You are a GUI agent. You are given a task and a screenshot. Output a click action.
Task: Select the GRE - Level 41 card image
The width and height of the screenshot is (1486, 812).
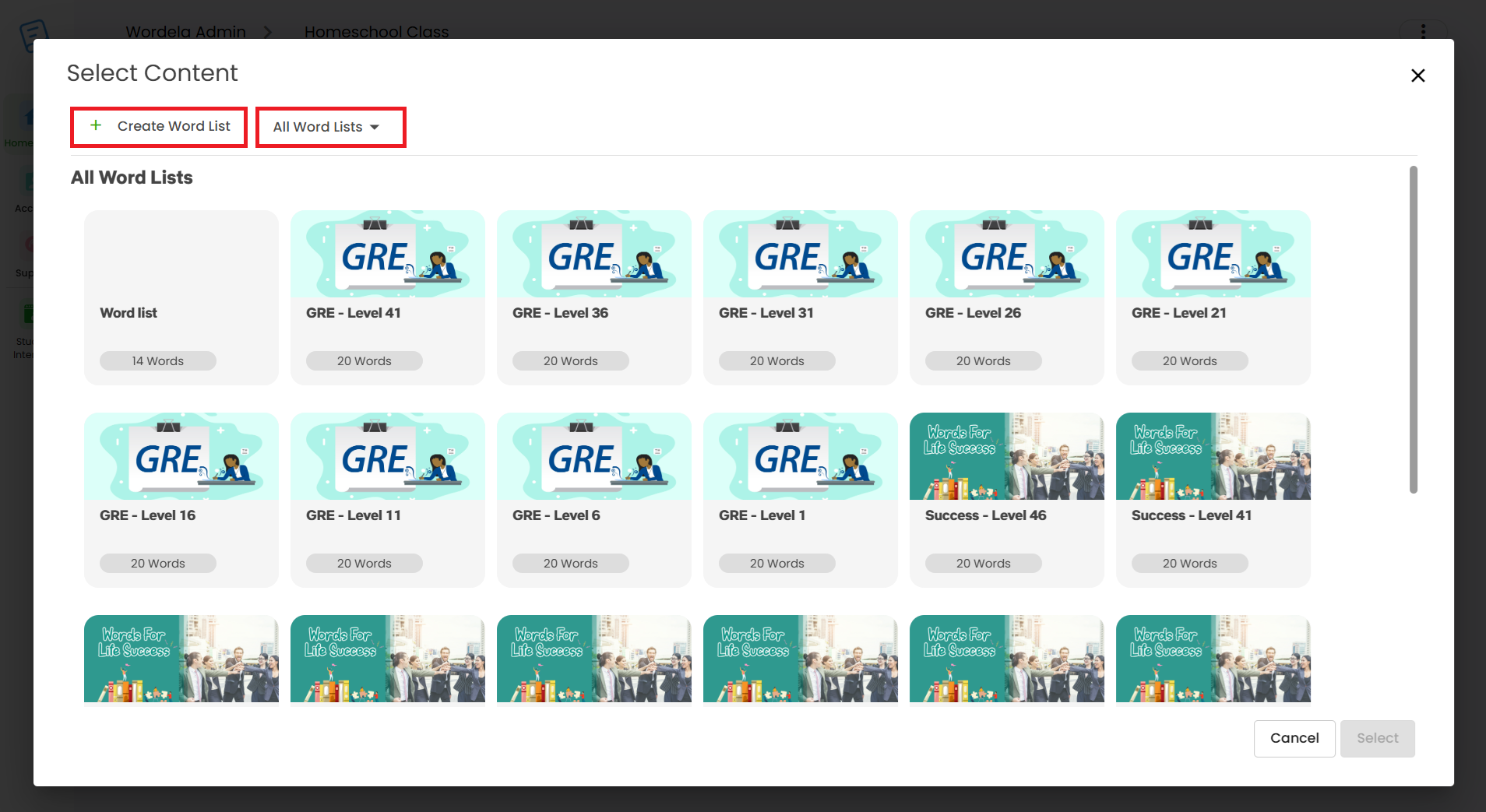pos(388,254)
